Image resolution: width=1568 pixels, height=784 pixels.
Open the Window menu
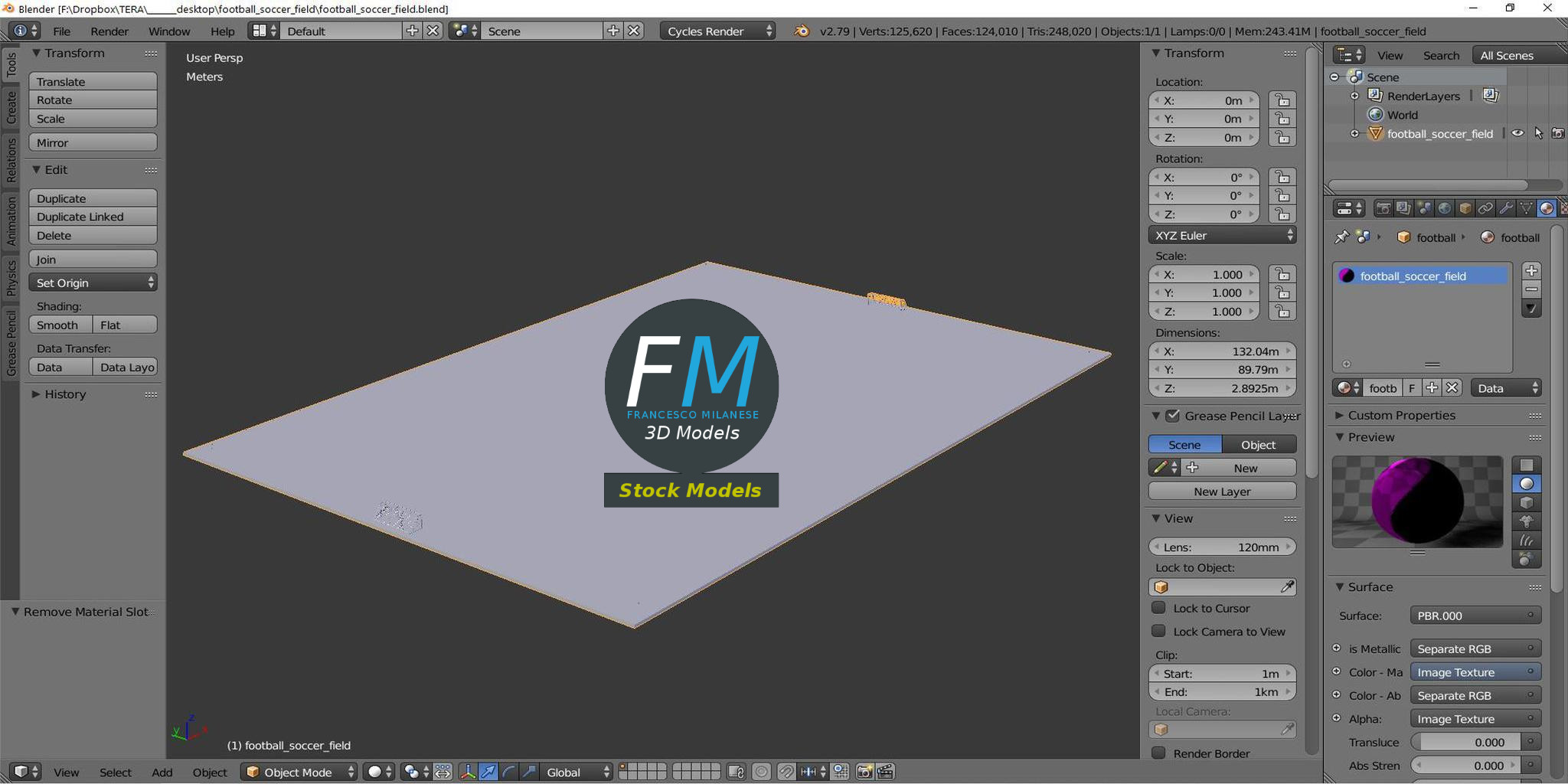click(169, 31)
